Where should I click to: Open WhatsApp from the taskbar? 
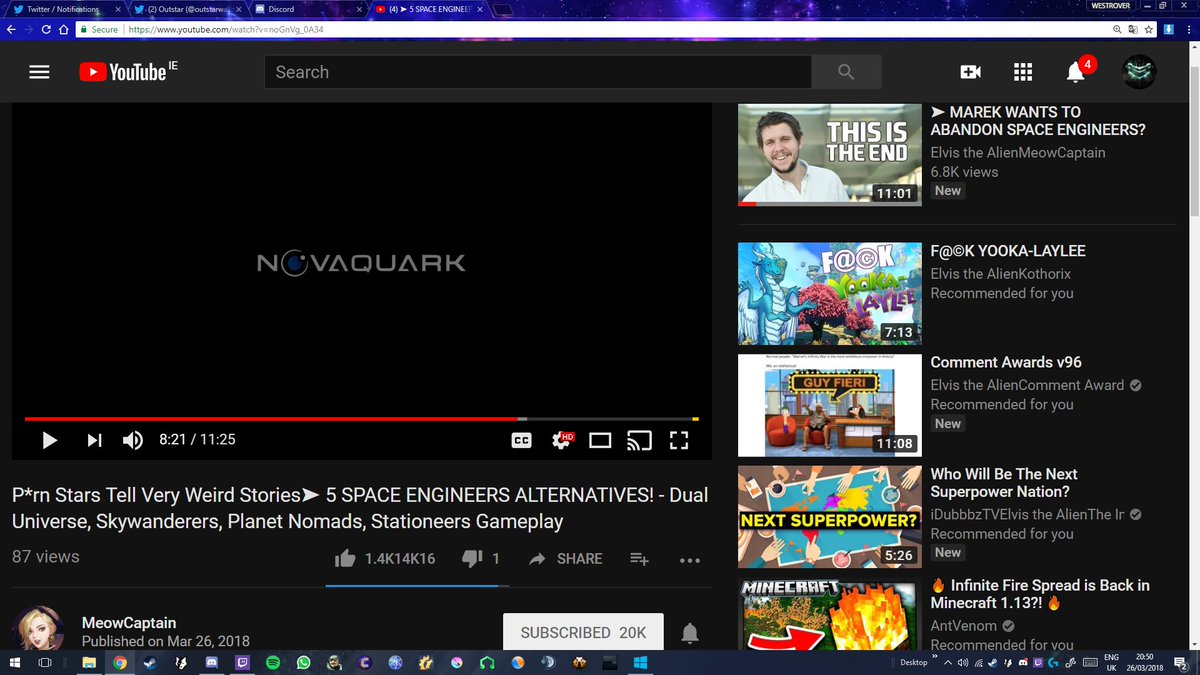click(x=304, y=662)
